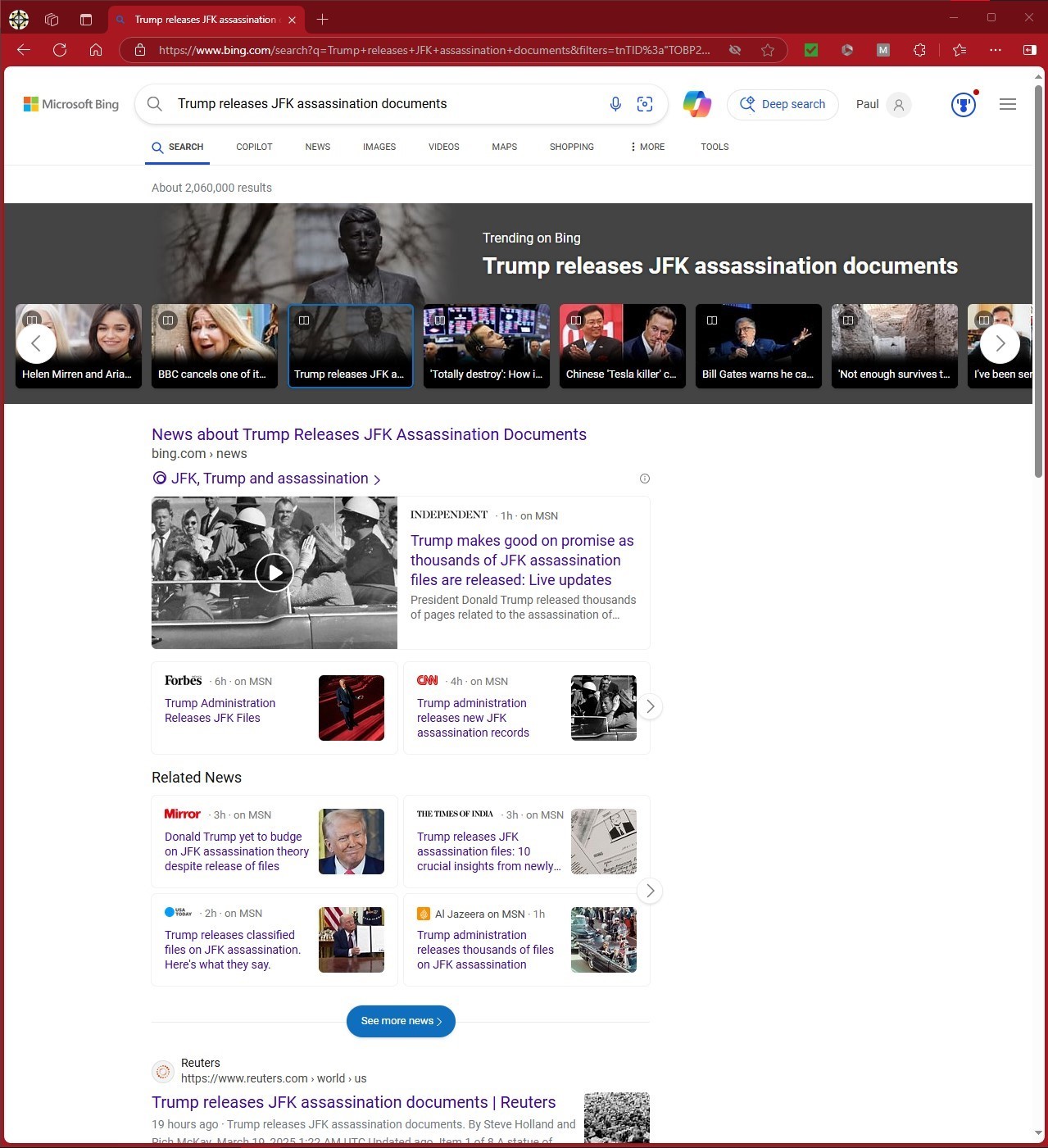
Task: Open Mirror article on JFK assassination theory
Action: click(237, 851)
